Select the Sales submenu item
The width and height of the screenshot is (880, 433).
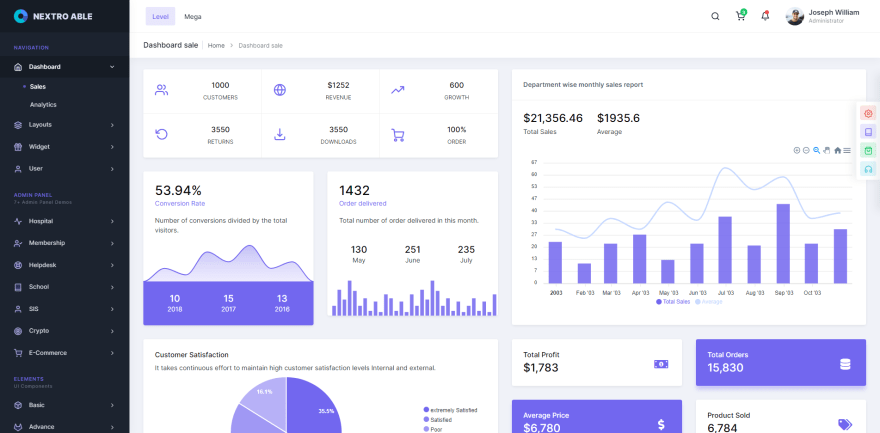click(38, 86)
